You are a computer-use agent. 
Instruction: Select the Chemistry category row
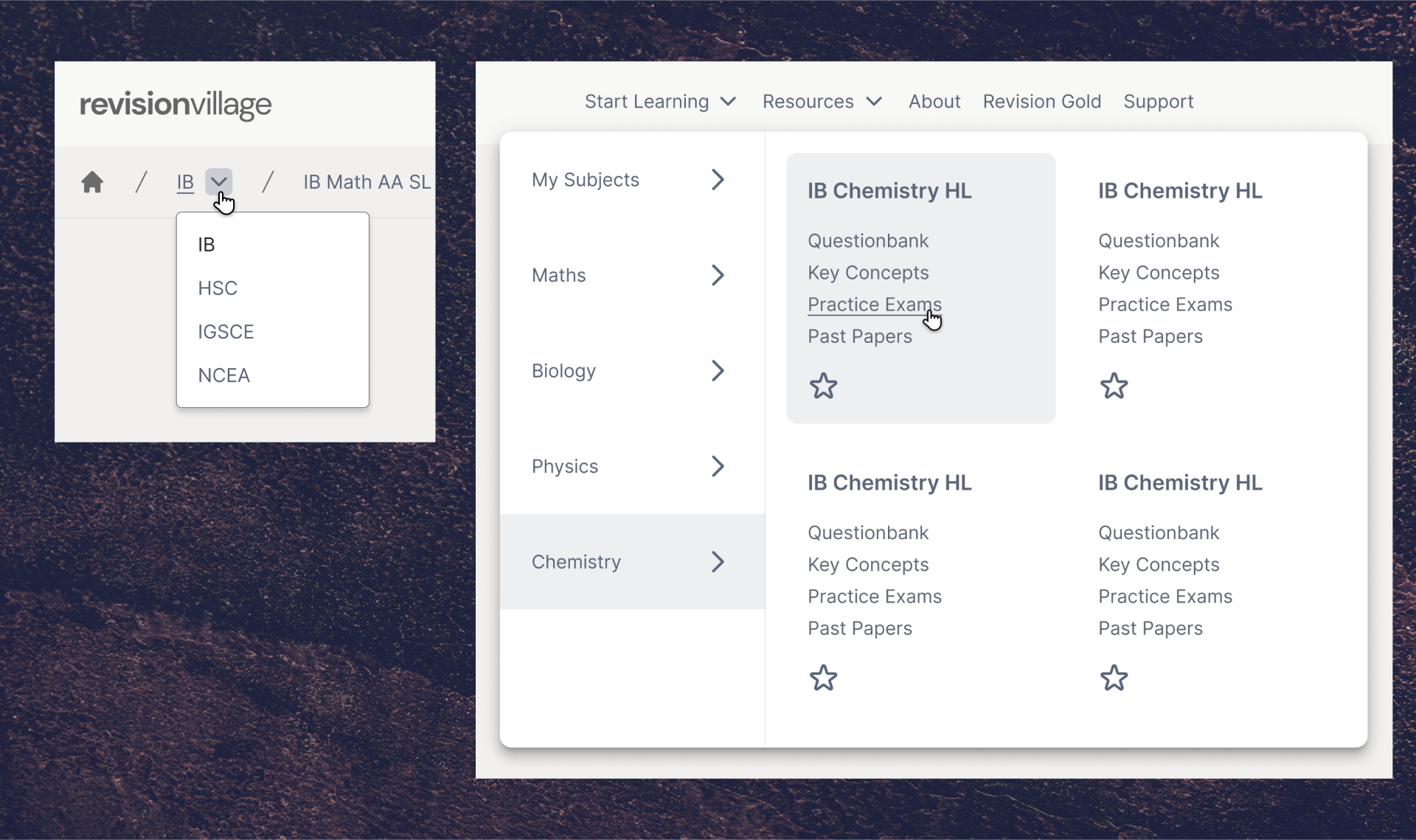coord(631,562)
